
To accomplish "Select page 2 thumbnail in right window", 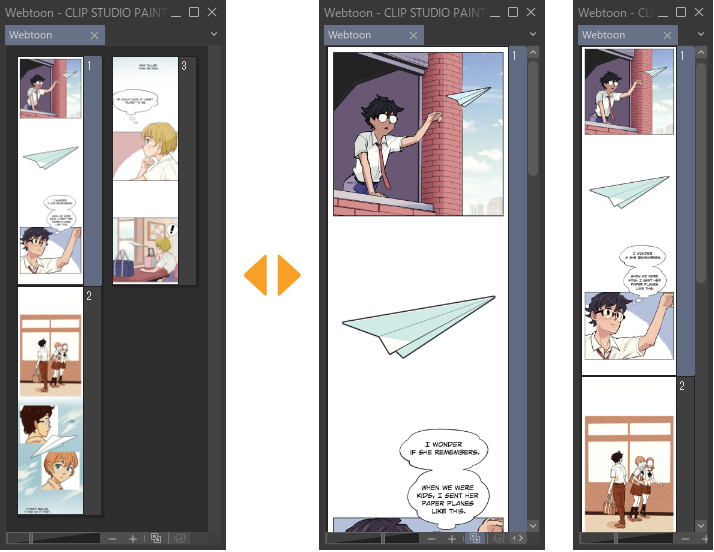I will pyautogui.click(x=629, y=454).
